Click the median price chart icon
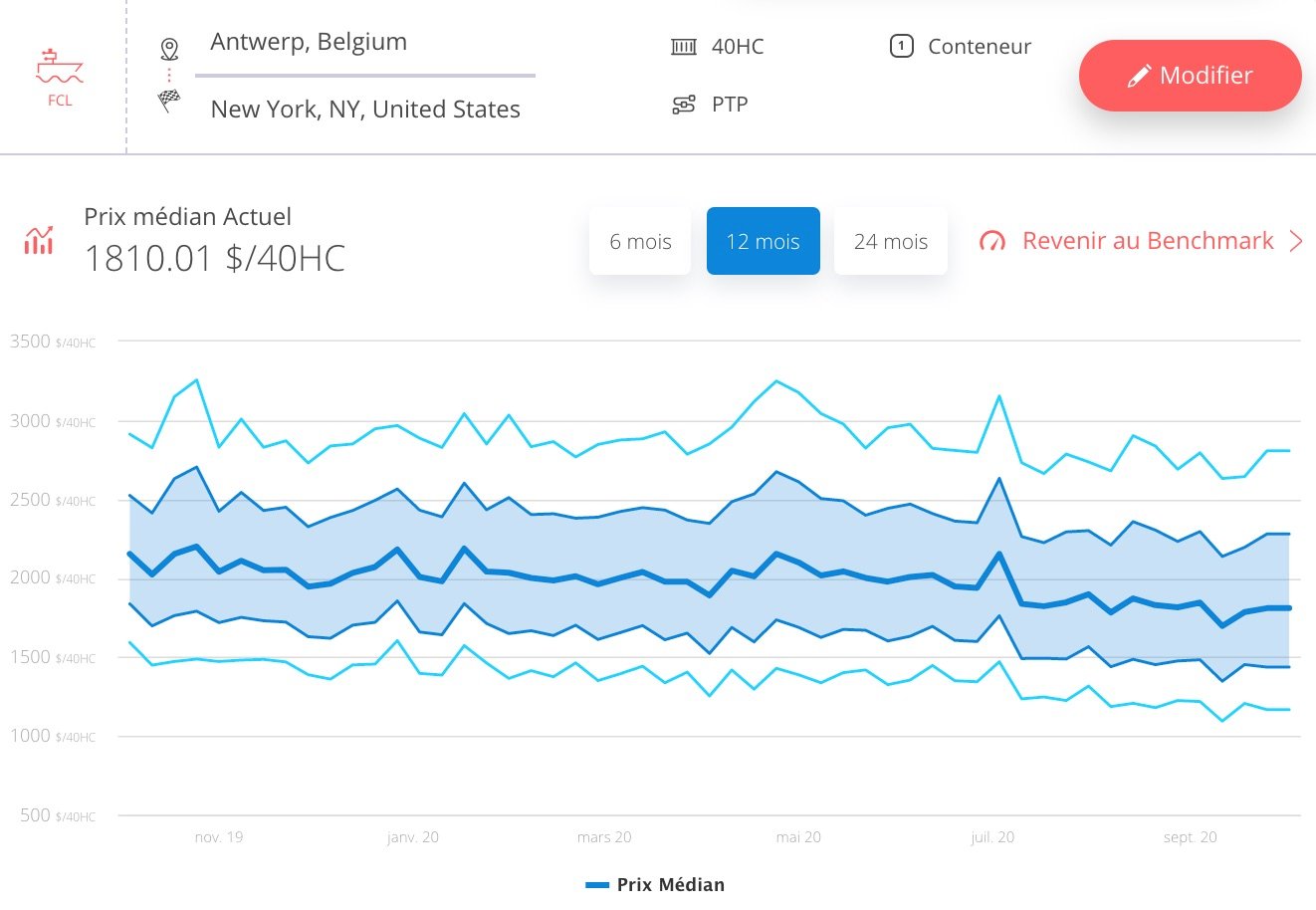 coord(39,240)
